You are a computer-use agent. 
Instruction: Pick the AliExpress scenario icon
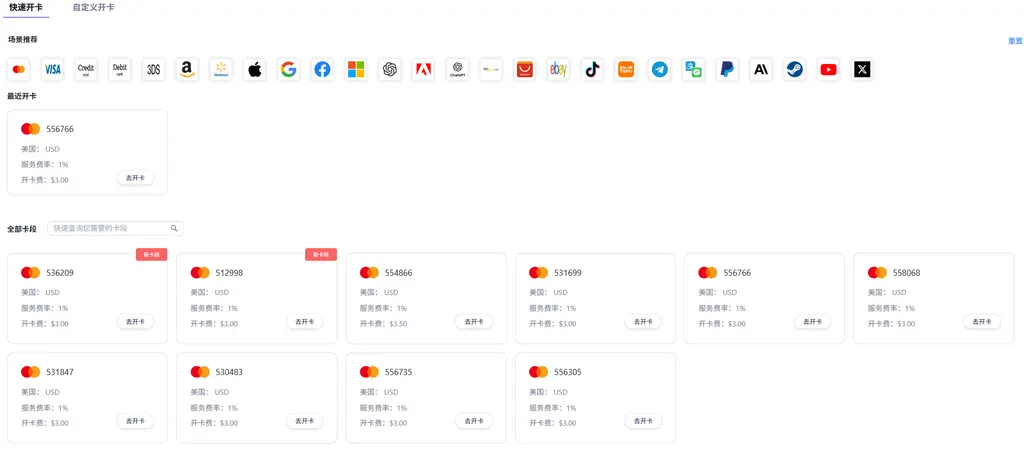tap(525, 69)
